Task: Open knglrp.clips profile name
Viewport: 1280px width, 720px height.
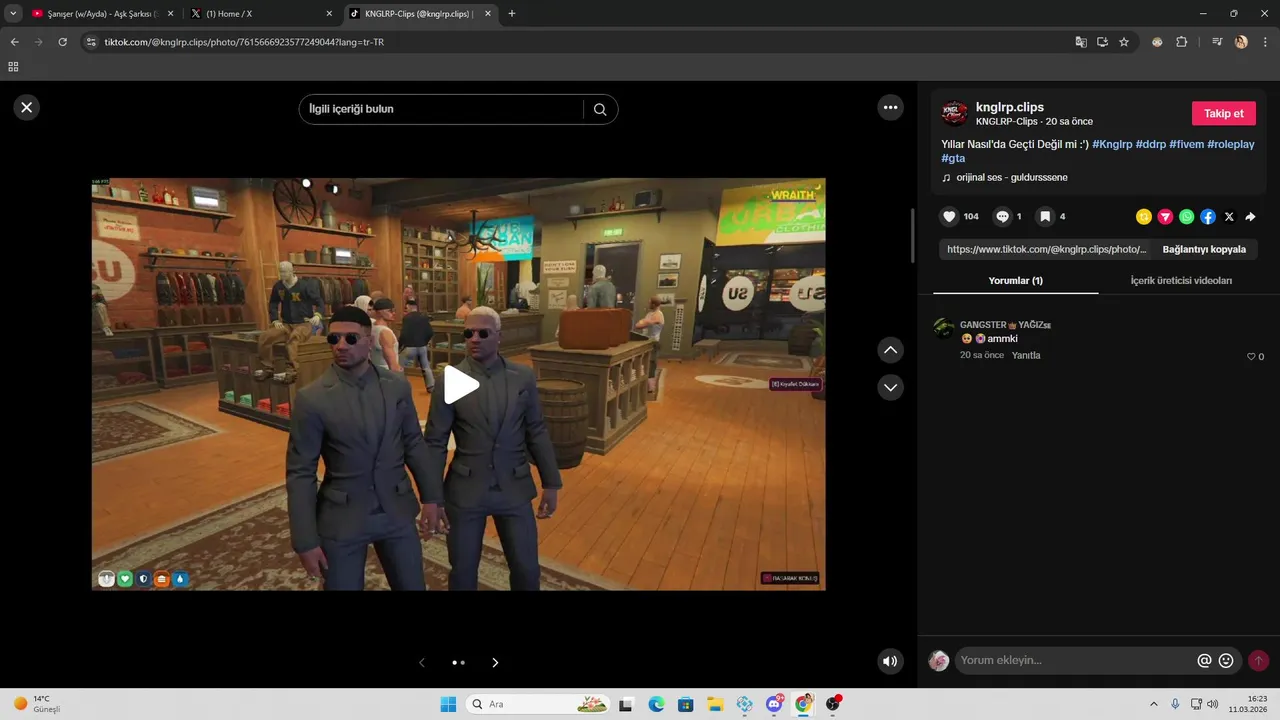Action: 1010,107
